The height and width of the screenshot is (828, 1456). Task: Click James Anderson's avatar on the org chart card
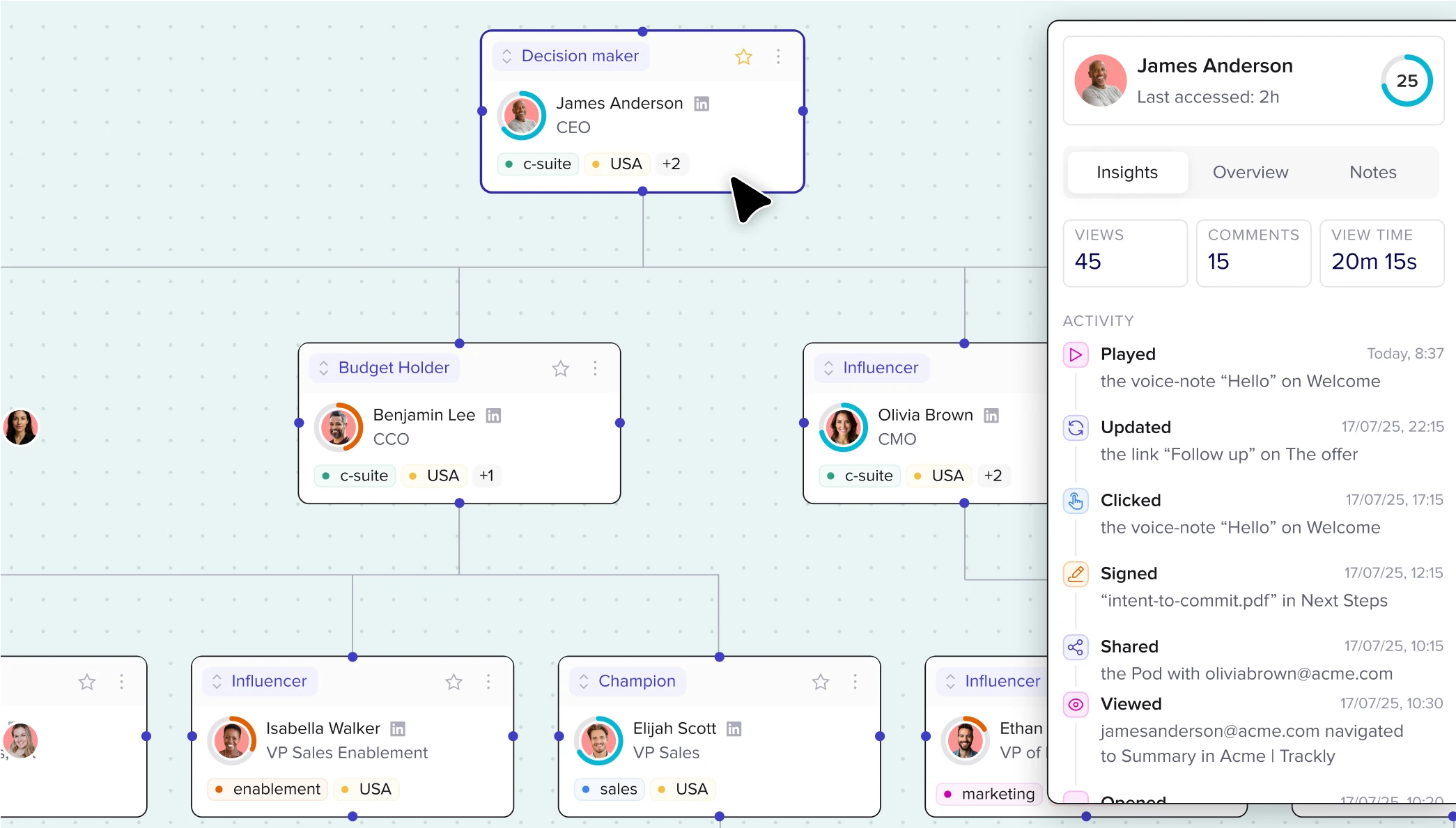coord(522,116)
